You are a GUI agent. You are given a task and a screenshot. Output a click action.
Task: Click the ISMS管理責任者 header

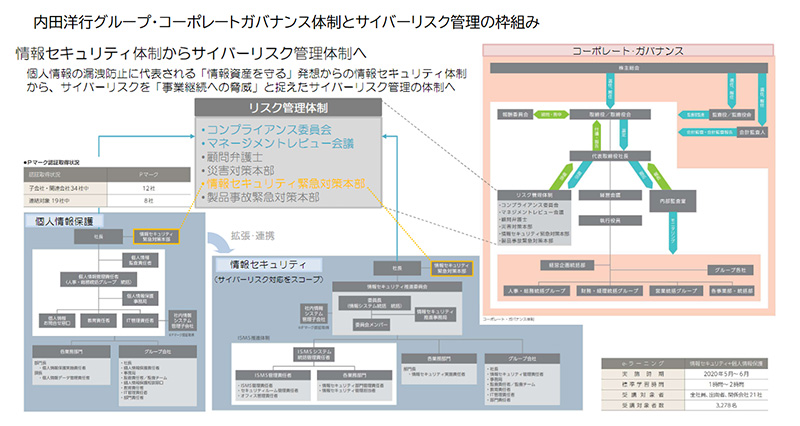(273, 375)
